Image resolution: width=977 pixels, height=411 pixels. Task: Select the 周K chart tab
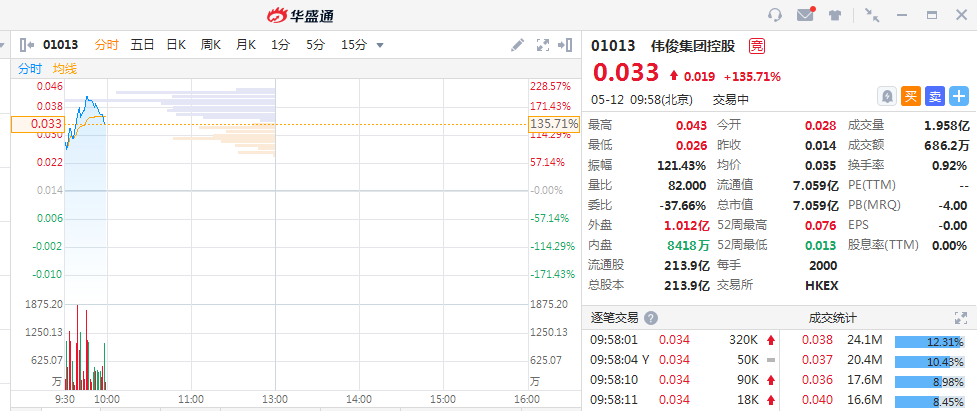pyautogui.click(x=211, y=45)
